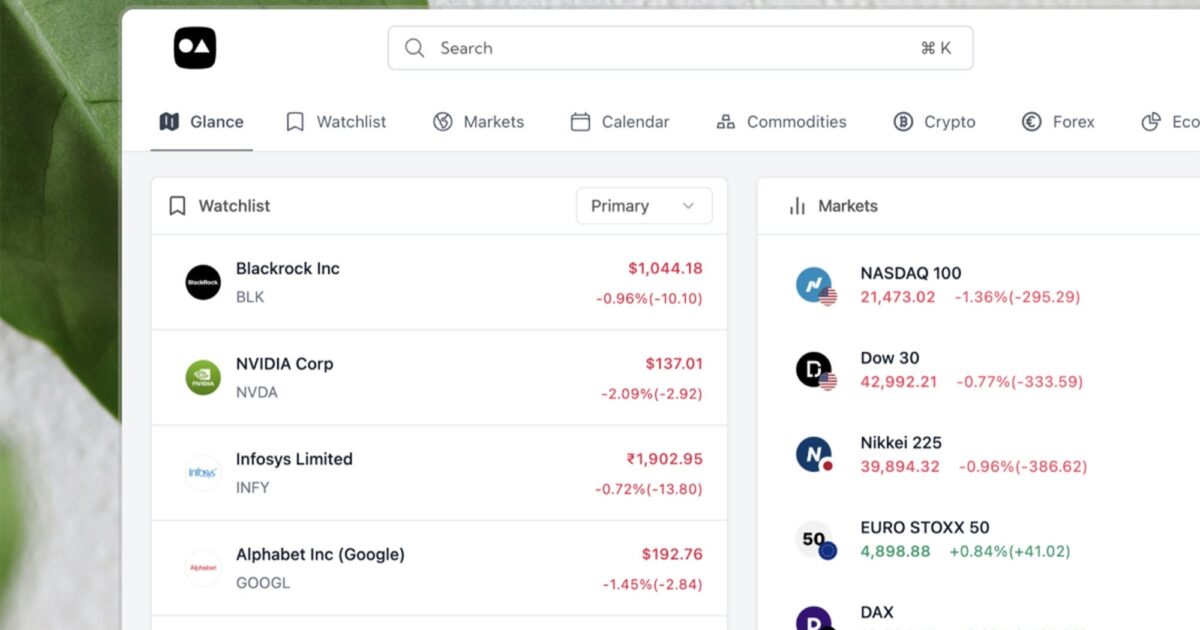Click the Watchlist panel bookmark icon
Image resolution: width=1200 pixels, height=630 pixels.
(x=178, y=206)
